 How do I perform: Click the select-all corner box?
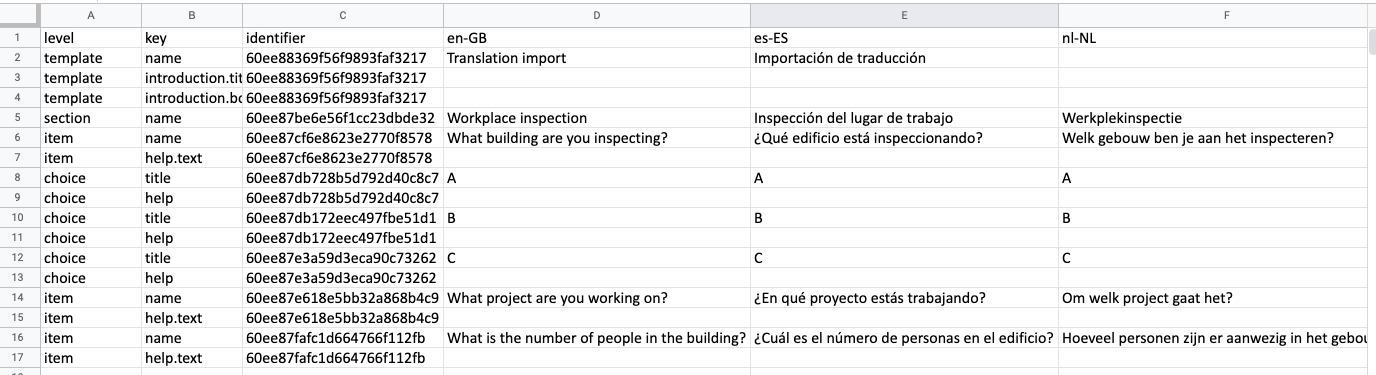tap(20, 15)
